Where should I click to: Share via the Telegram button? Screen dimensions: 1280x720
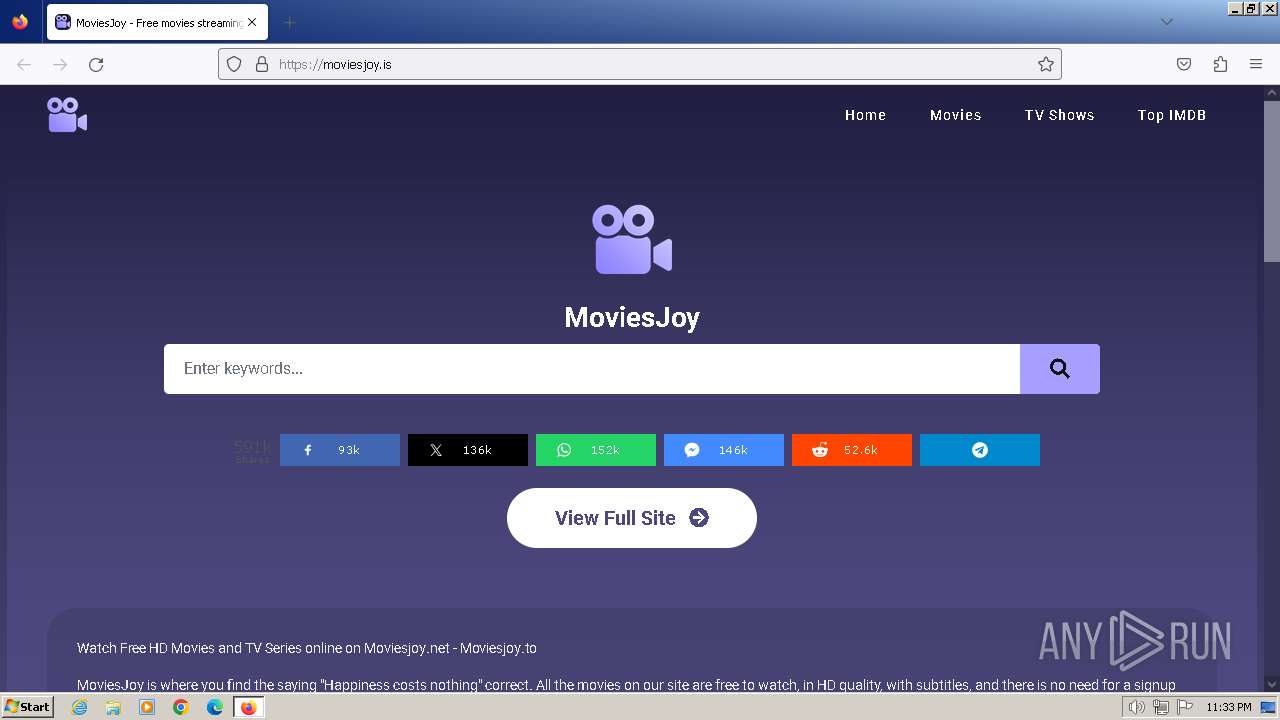980,450
